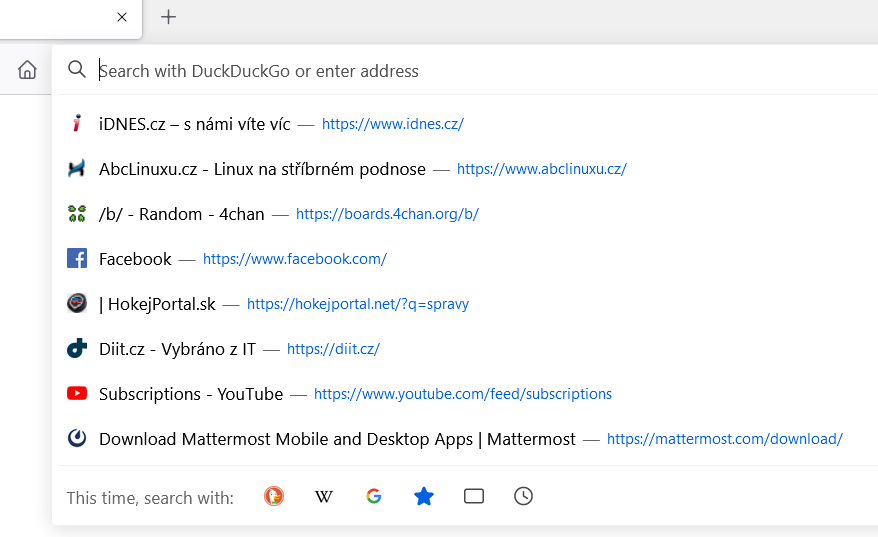Open a new tab with plus button
The width and height of the screenshot is (878, 537).
point(168,17)
